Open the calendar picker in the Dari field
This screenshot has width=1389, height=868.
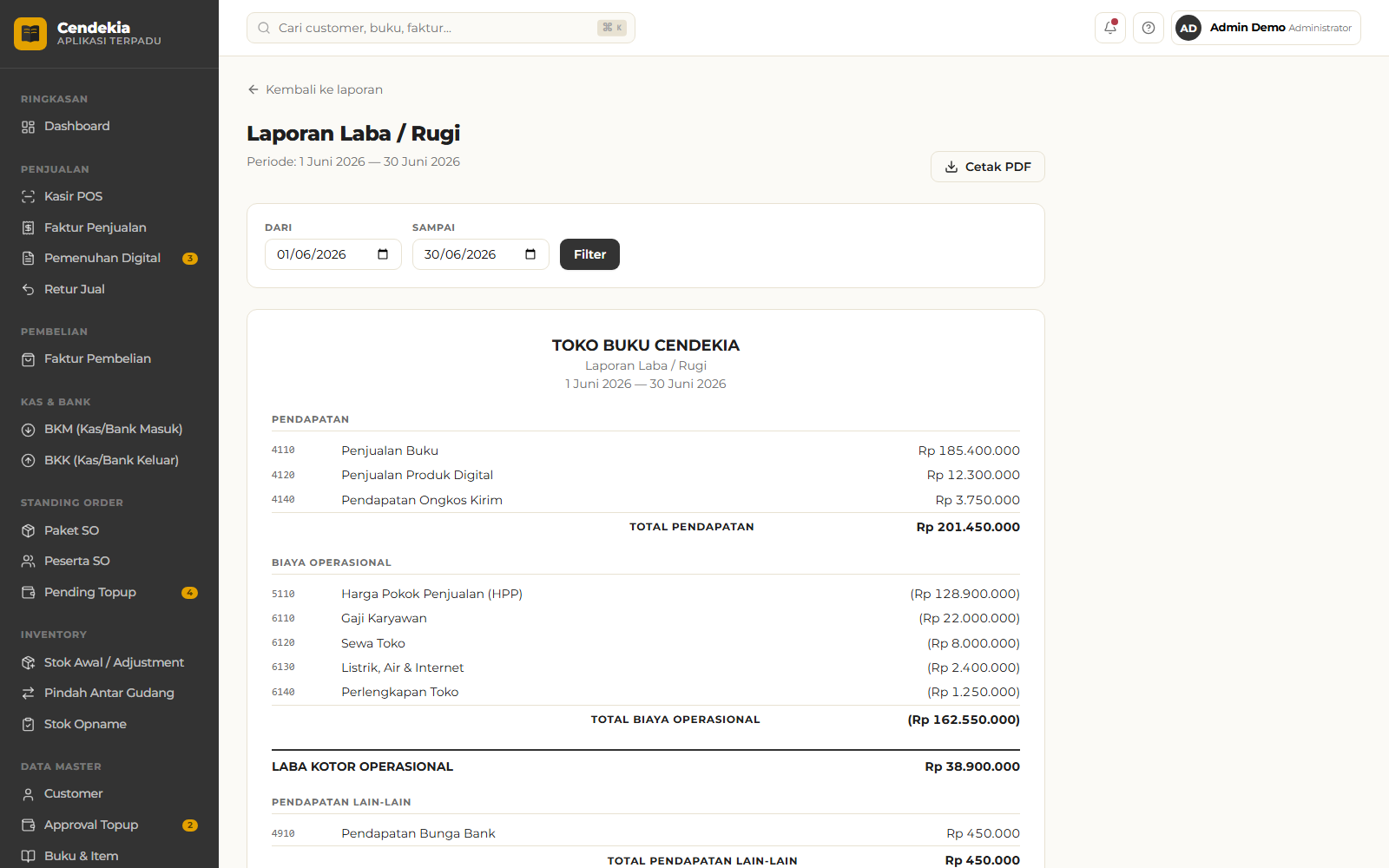coord(383,254)
